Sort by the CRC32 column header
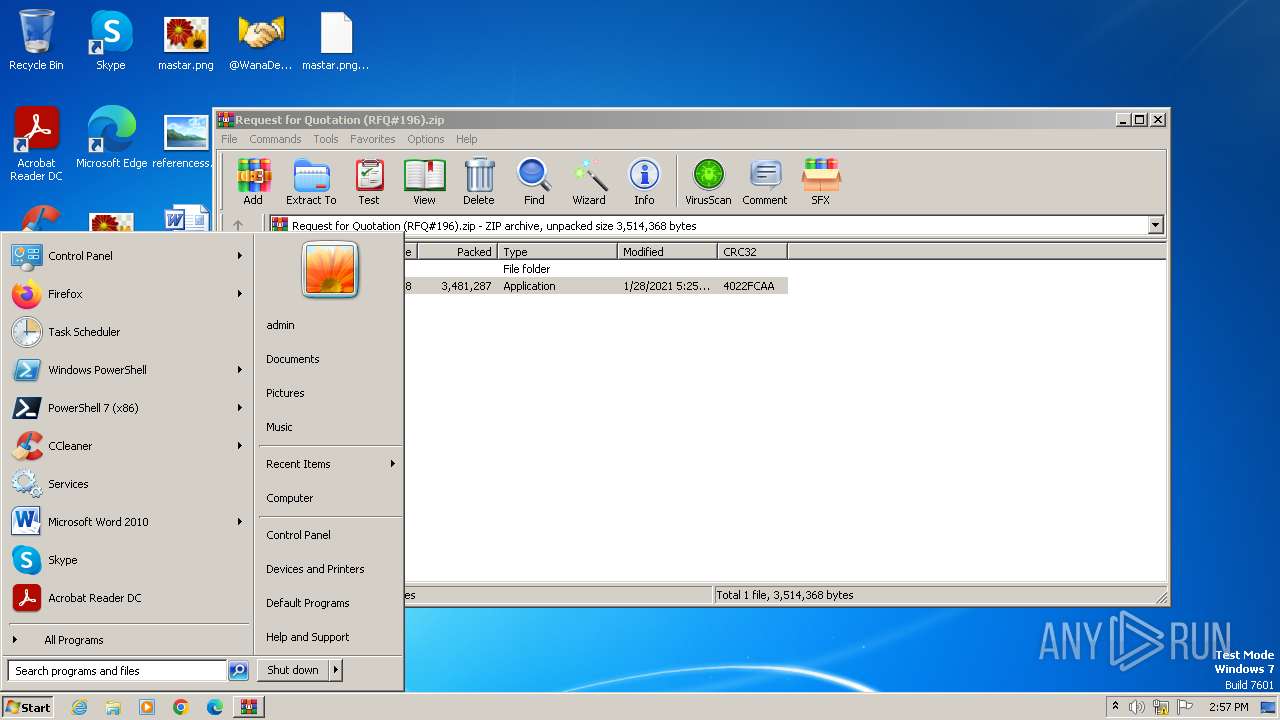Screen dimensions: 1280x720 click(752, 252)
